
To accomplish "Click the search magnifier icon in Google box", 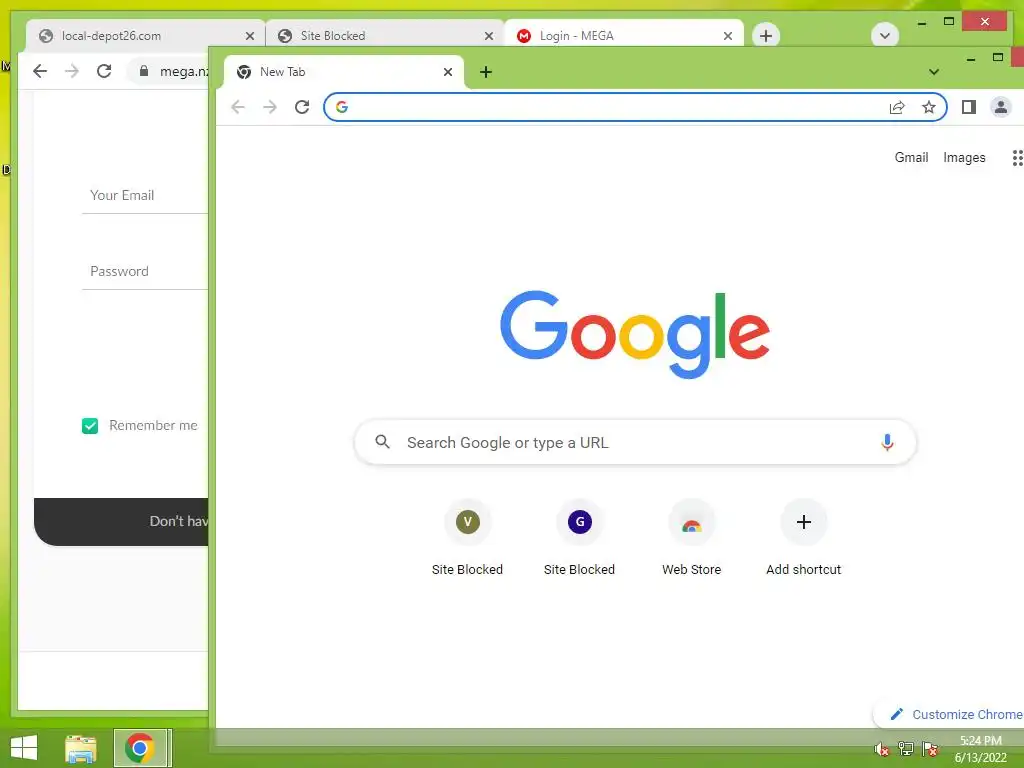I will click(383, 442).
